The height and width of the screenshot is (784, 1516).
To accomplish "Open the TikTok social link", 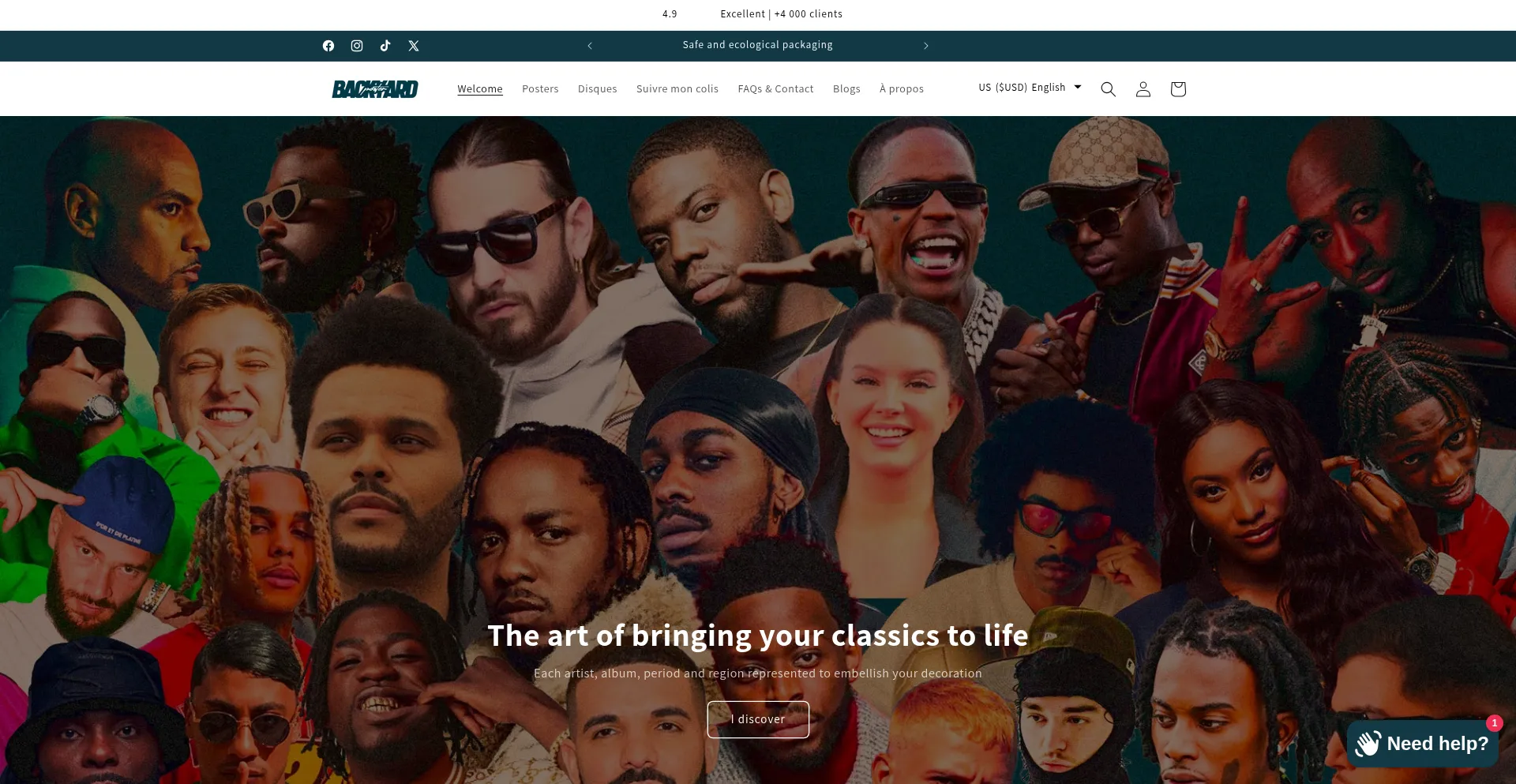I will [x=385, y=46].
